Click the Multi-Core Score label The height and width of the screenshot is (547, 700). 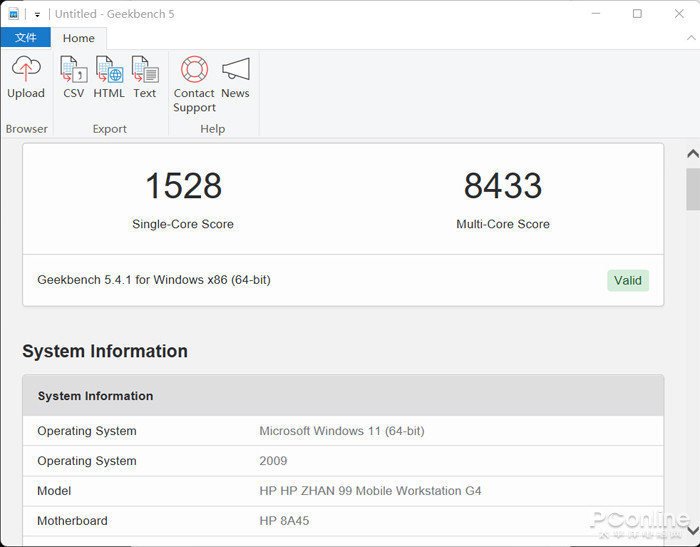[503, 224]
